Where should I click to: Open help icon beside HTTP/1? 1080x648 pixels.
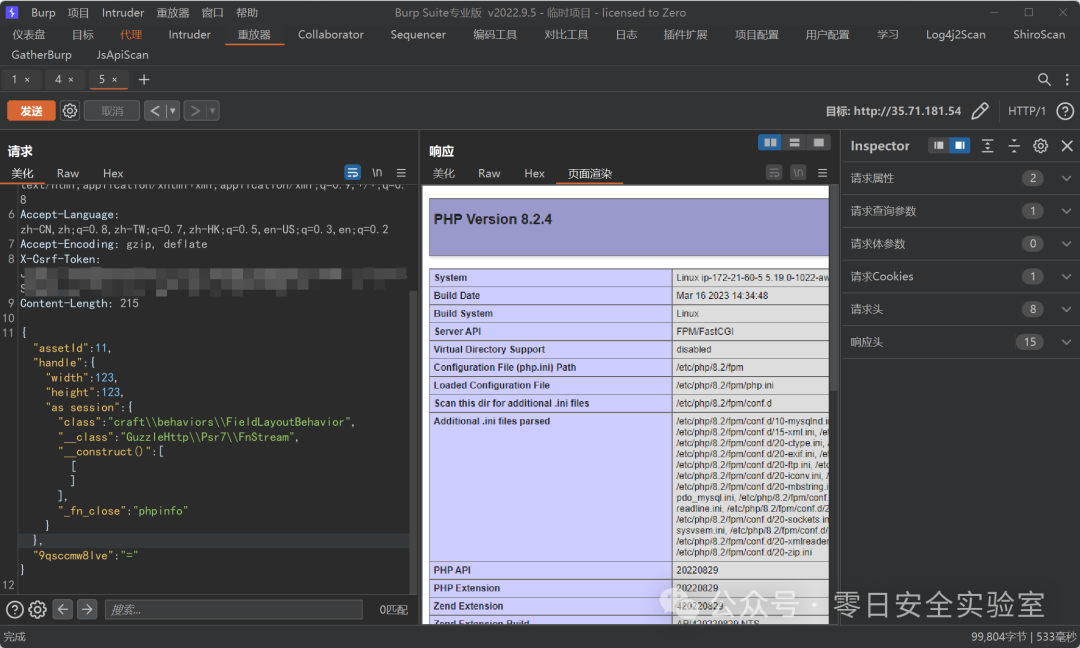pos(1065,111)
